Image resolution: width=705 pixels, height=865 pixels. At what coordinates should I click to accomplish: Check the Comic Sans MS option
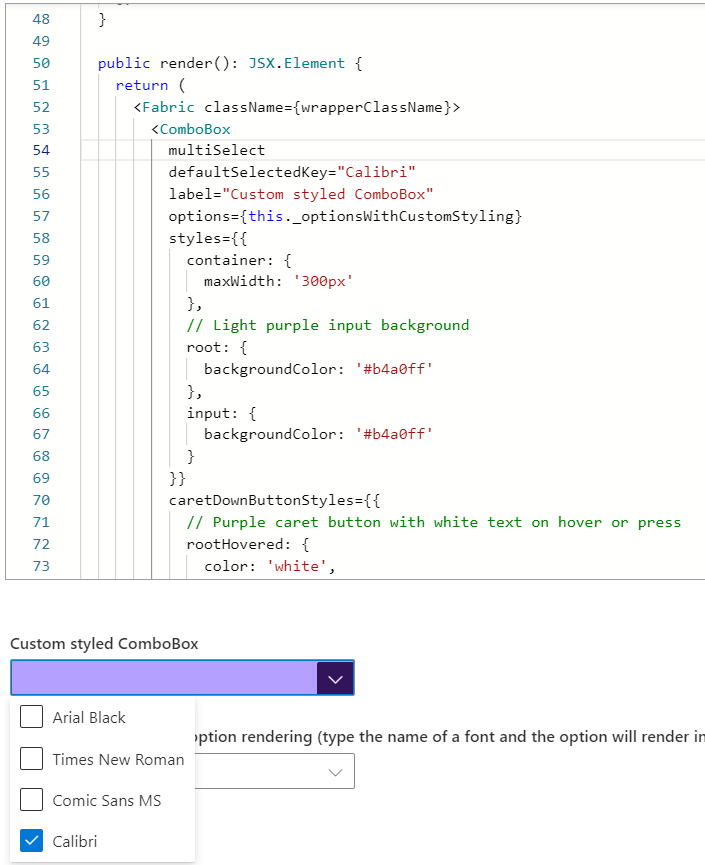pos(30,801)
